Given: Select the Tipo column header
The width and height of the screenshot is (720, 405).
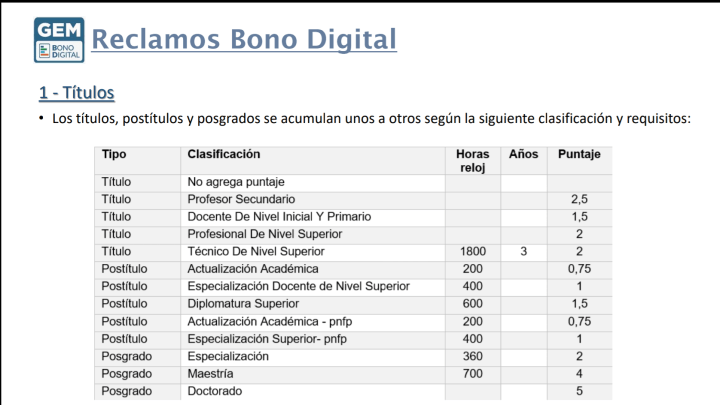Looking at the screenshot, I should 115,154.
